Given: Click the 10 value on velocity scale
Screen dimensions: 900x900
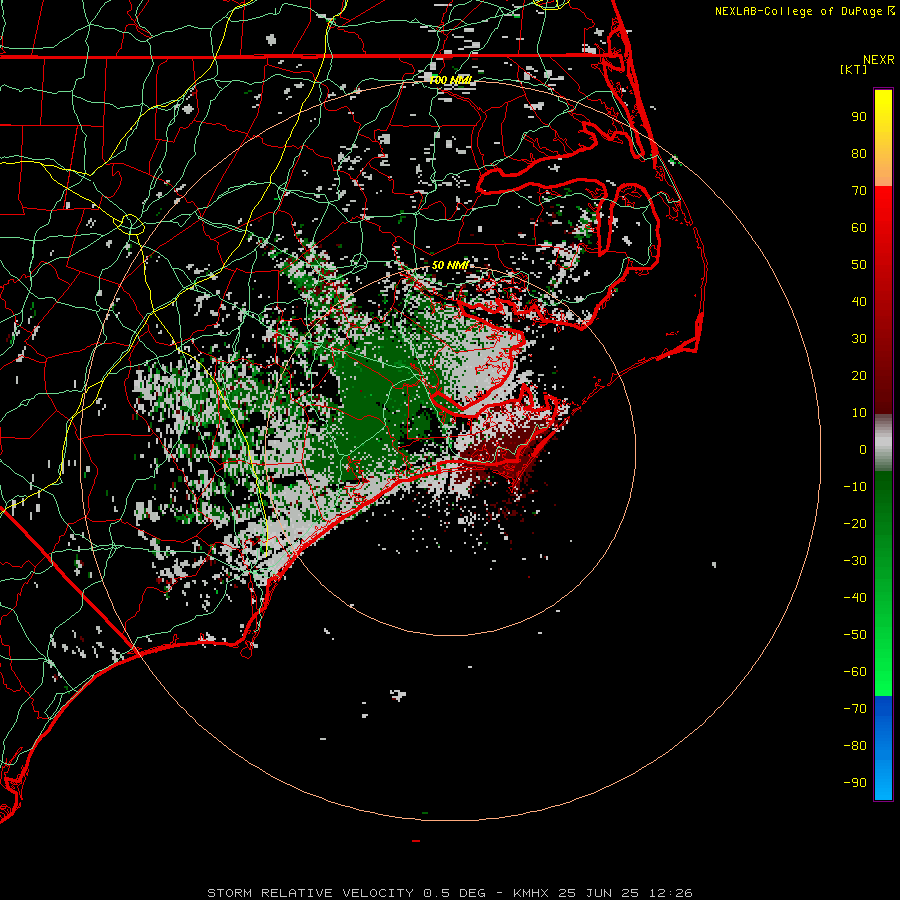Looking at the screenshot, I should [859, 413].
